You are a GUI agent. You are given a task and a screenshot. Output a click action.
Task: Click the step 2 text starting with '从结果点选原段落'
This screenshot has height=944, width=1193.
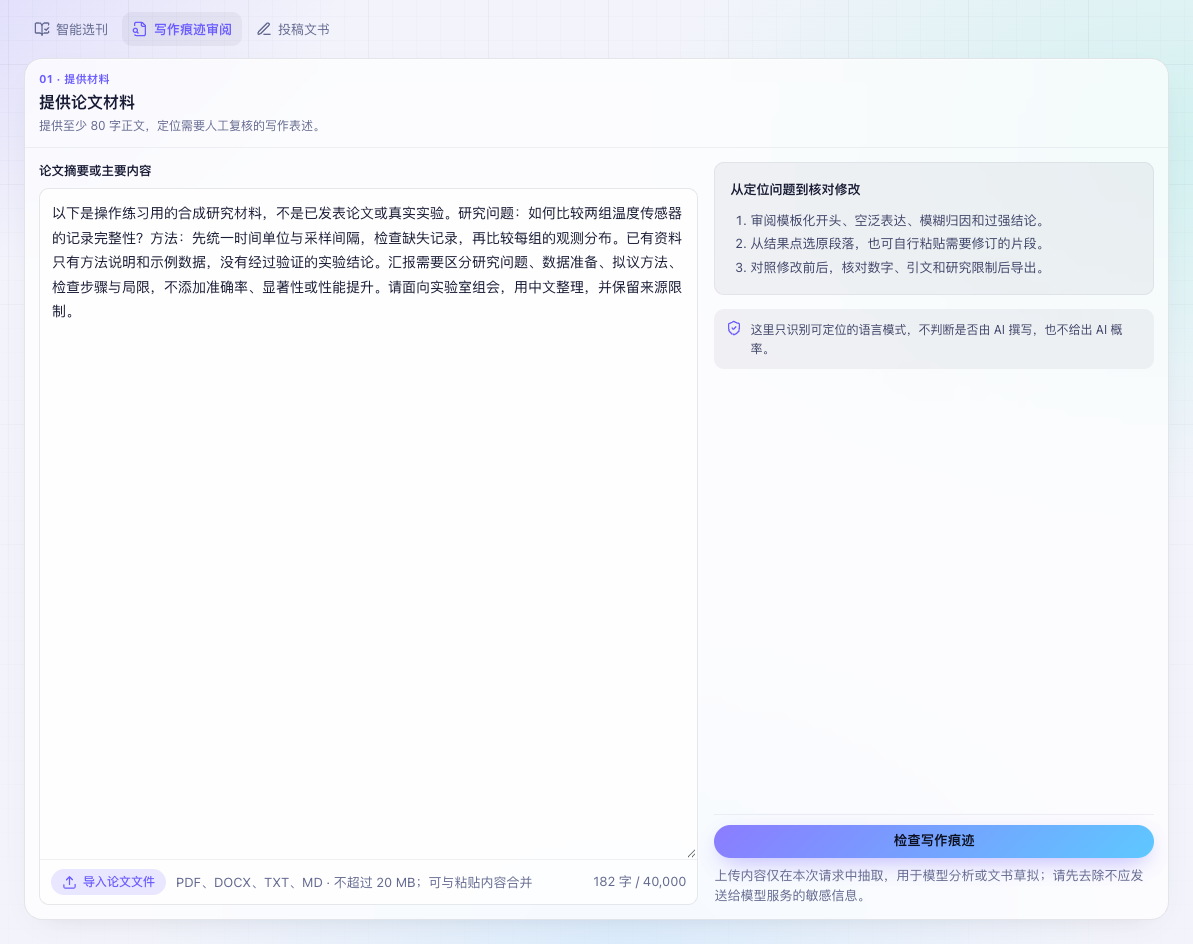point(900,244)
